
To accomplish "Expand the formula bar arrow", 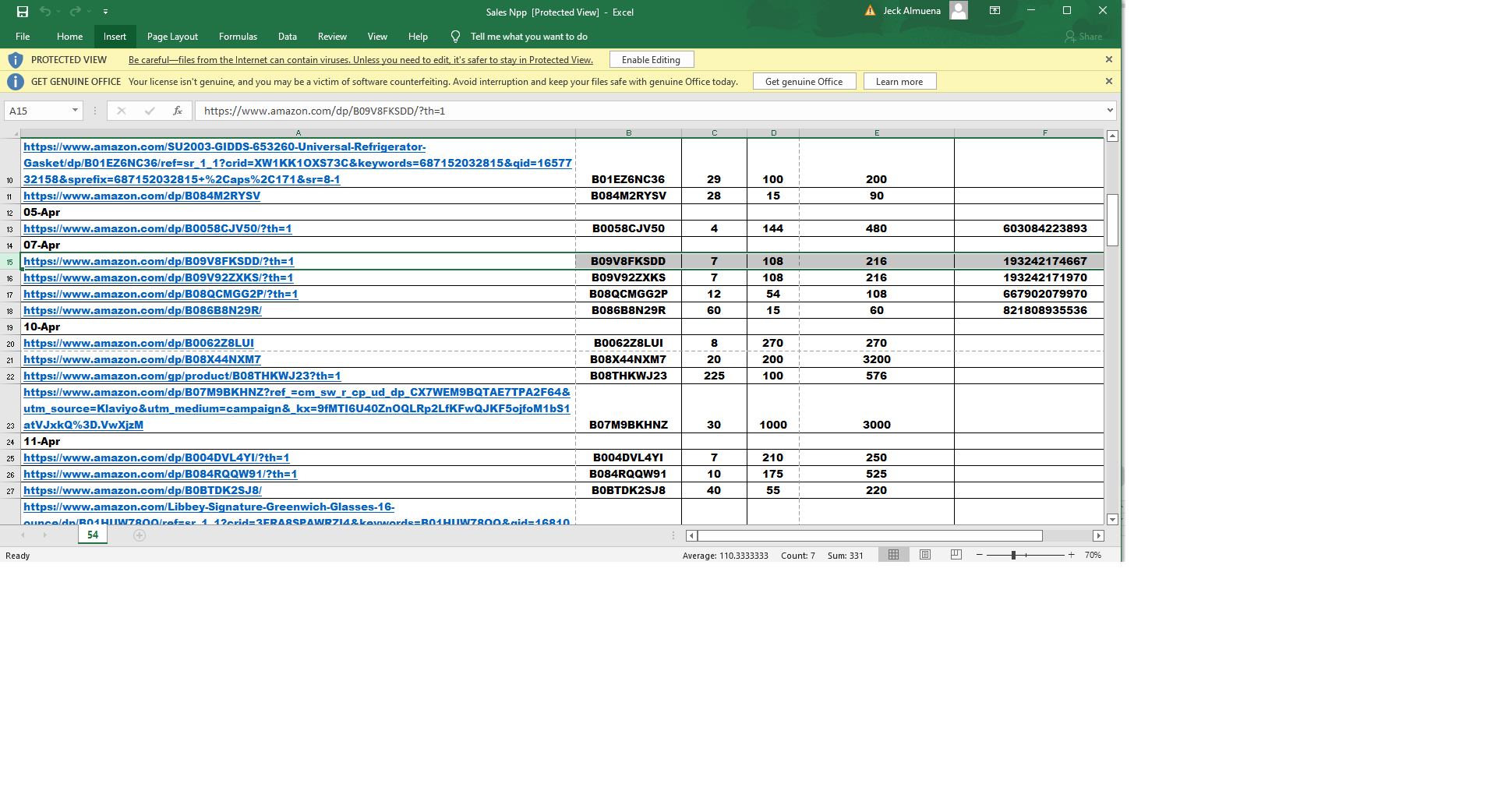I will pos(1110,111).
